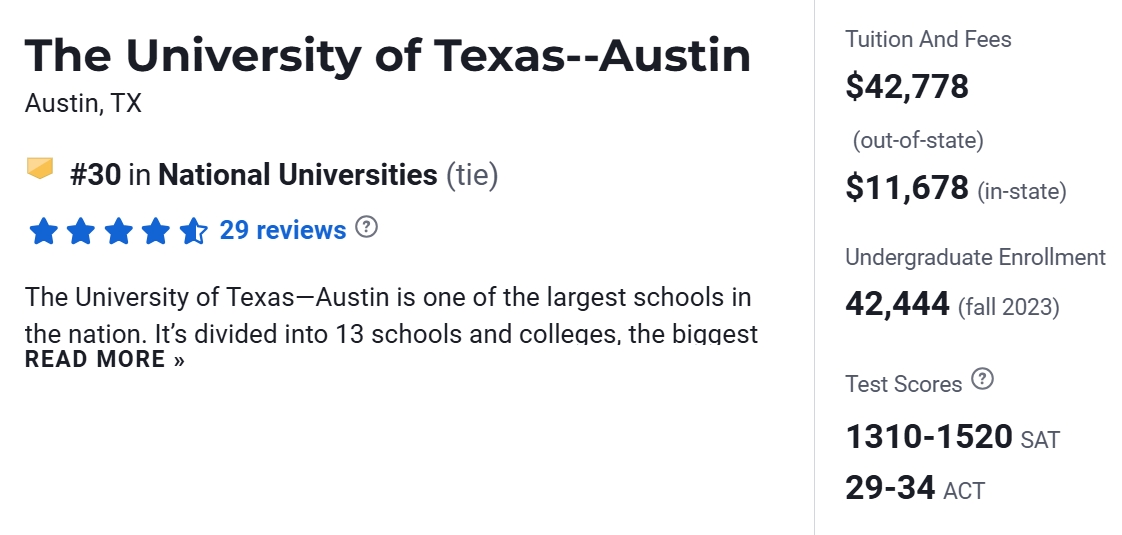Screen dimensions: 1122x535
Task: Click the $42,778 out-of-state tuition figure
Action: [x=907, y=87]
